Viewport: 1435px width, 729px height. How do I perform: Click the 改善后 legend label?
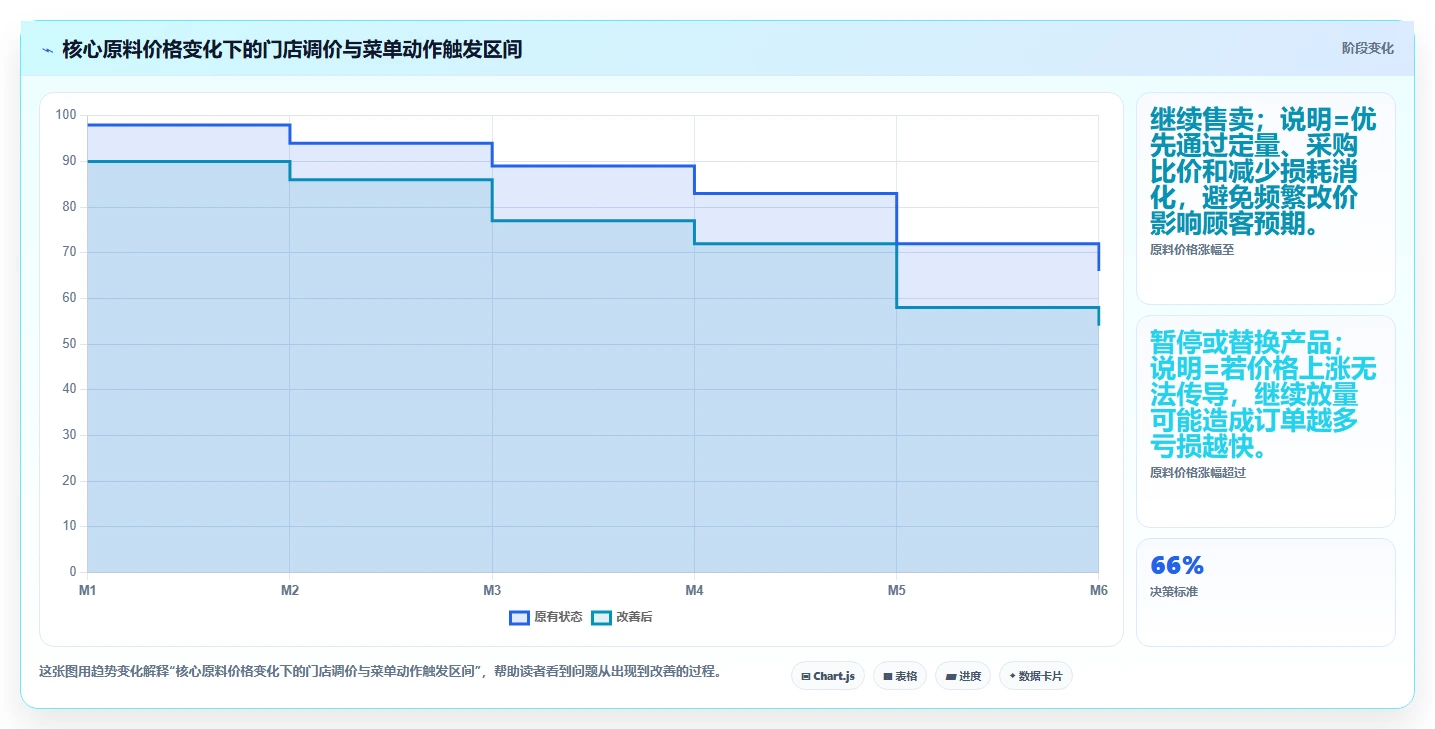coord(634,617)
